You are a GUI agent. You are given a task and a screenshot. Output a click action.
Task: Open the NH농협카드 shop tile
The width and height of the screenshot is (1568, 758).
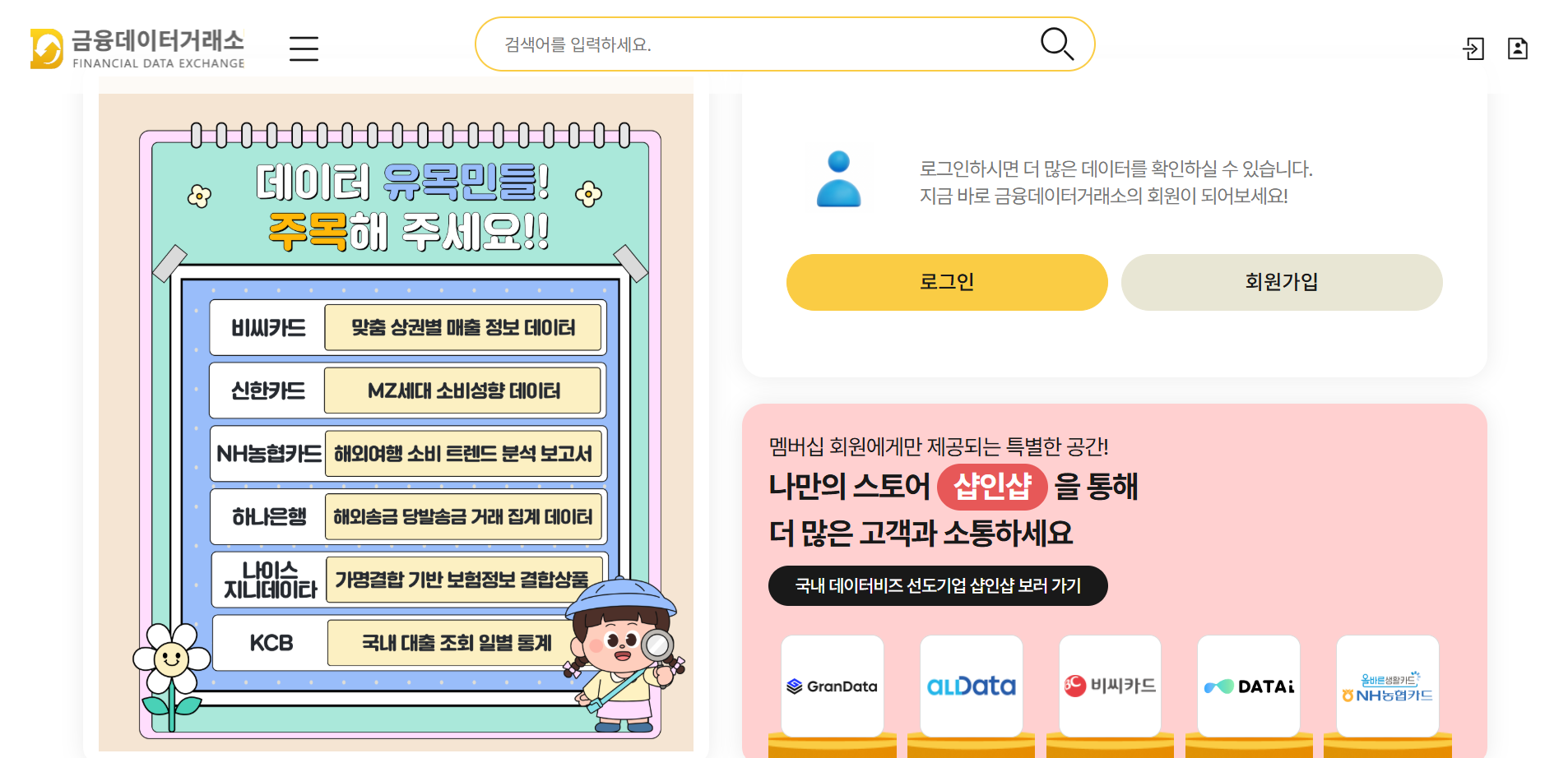tap(1388, 686)
